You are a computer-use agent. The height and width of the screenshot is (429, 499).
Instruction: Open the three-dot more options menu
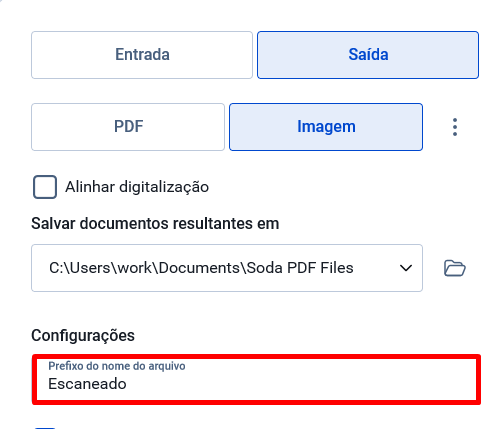455,127
